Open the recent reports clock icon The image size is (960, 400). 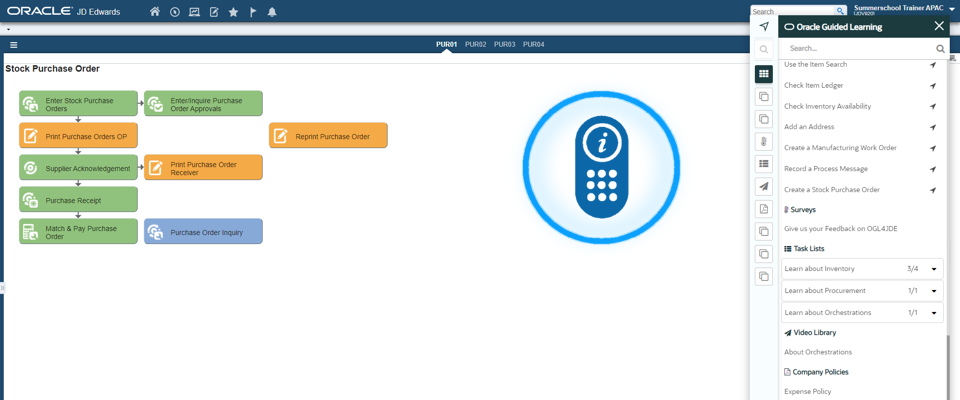click(174, 12)
